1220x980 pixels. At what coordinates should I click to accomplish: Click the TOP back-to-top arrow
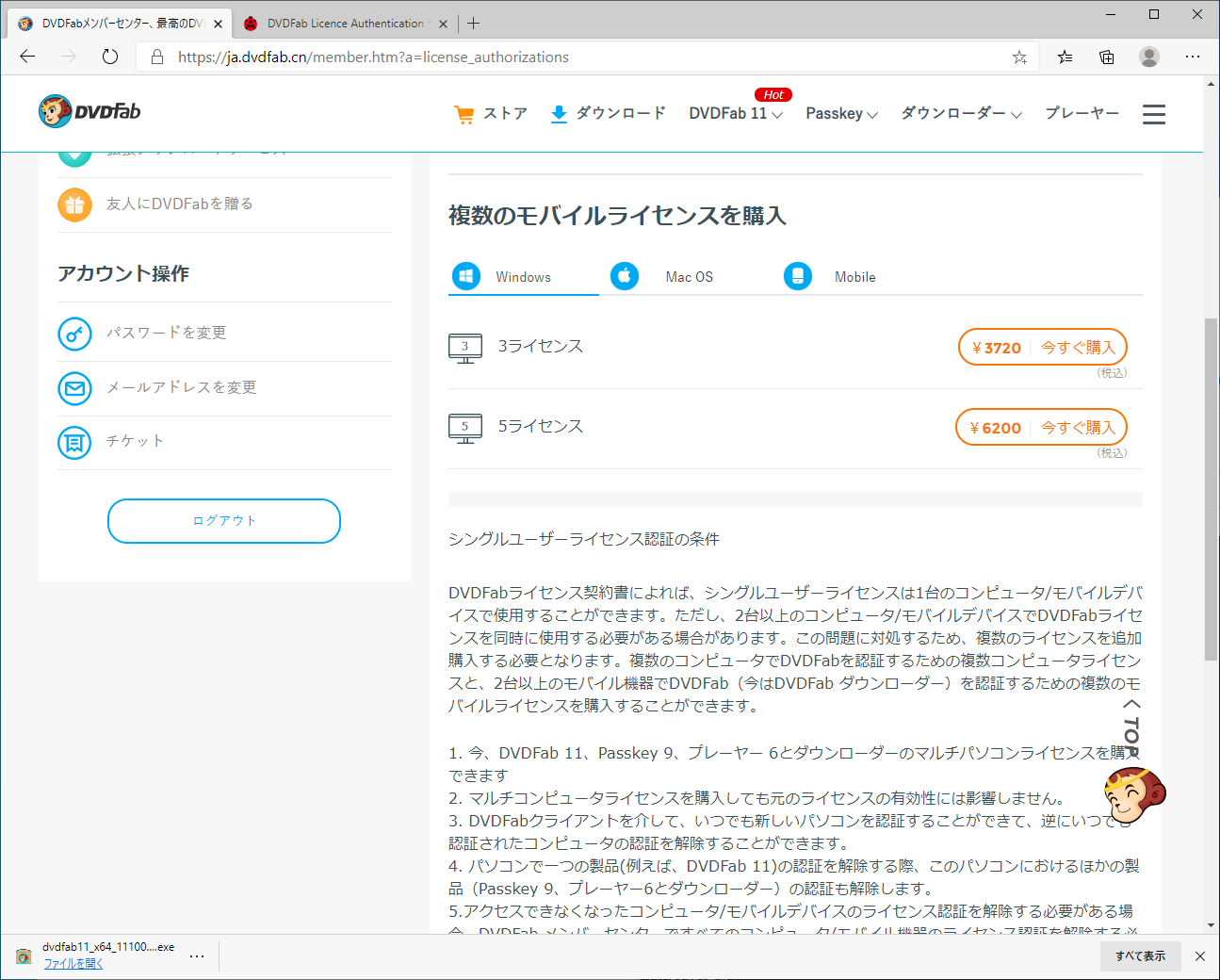click(x=1131, y=727)
